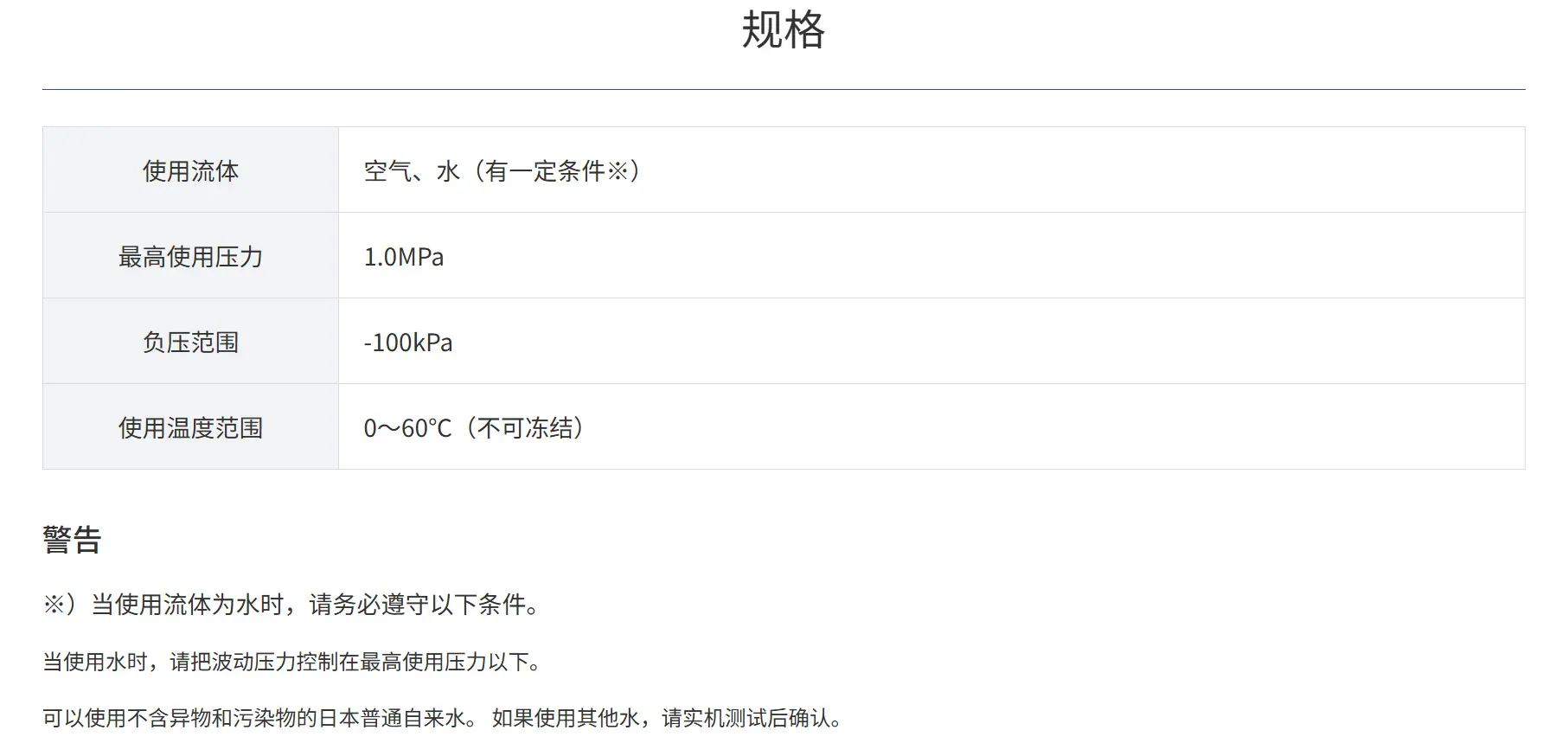
Task: Click the ※ symbol in the fluid cell
Action: tap(617, 171)
